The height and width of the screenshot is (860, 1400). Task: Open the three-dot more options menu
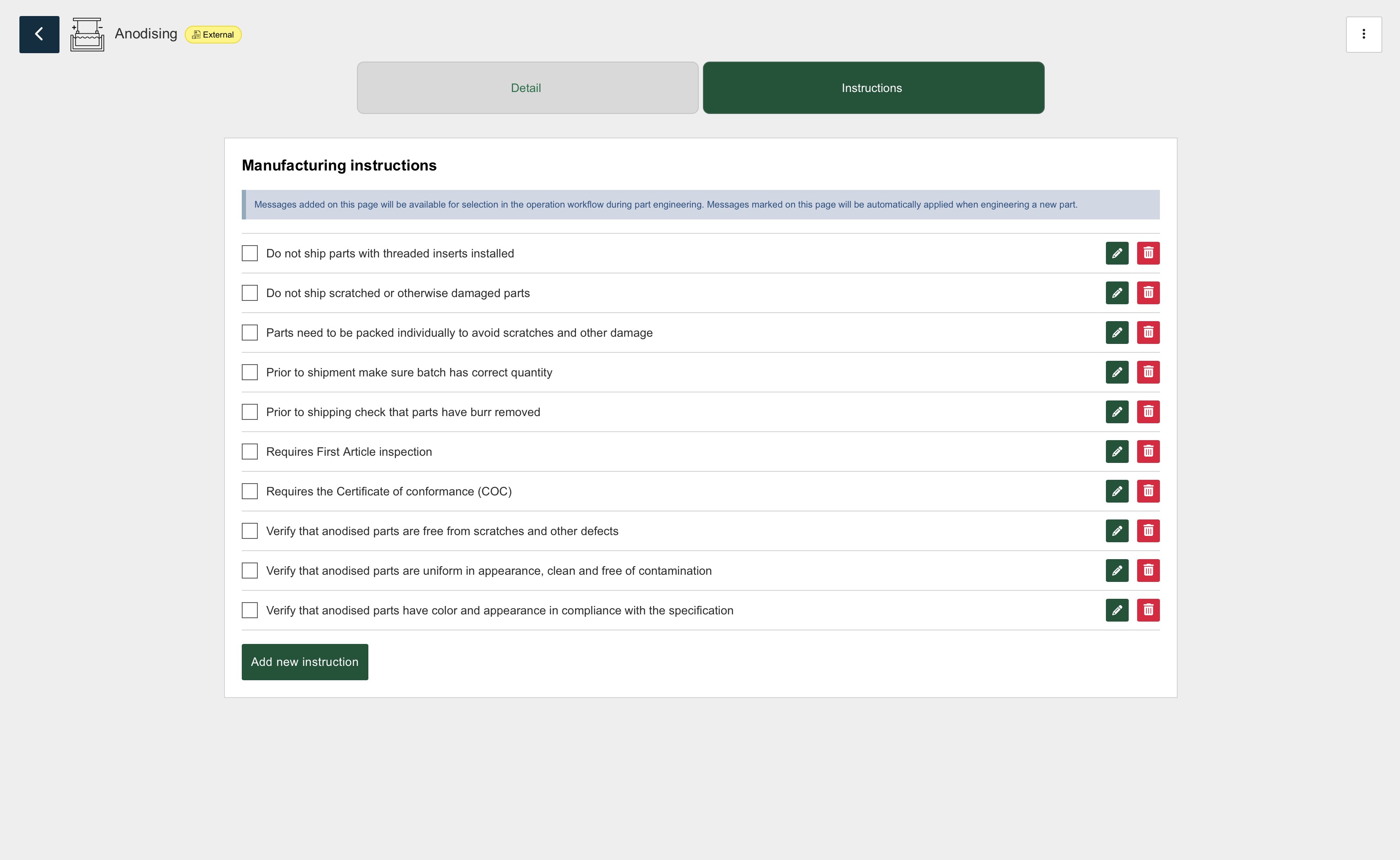point(1363,34)
